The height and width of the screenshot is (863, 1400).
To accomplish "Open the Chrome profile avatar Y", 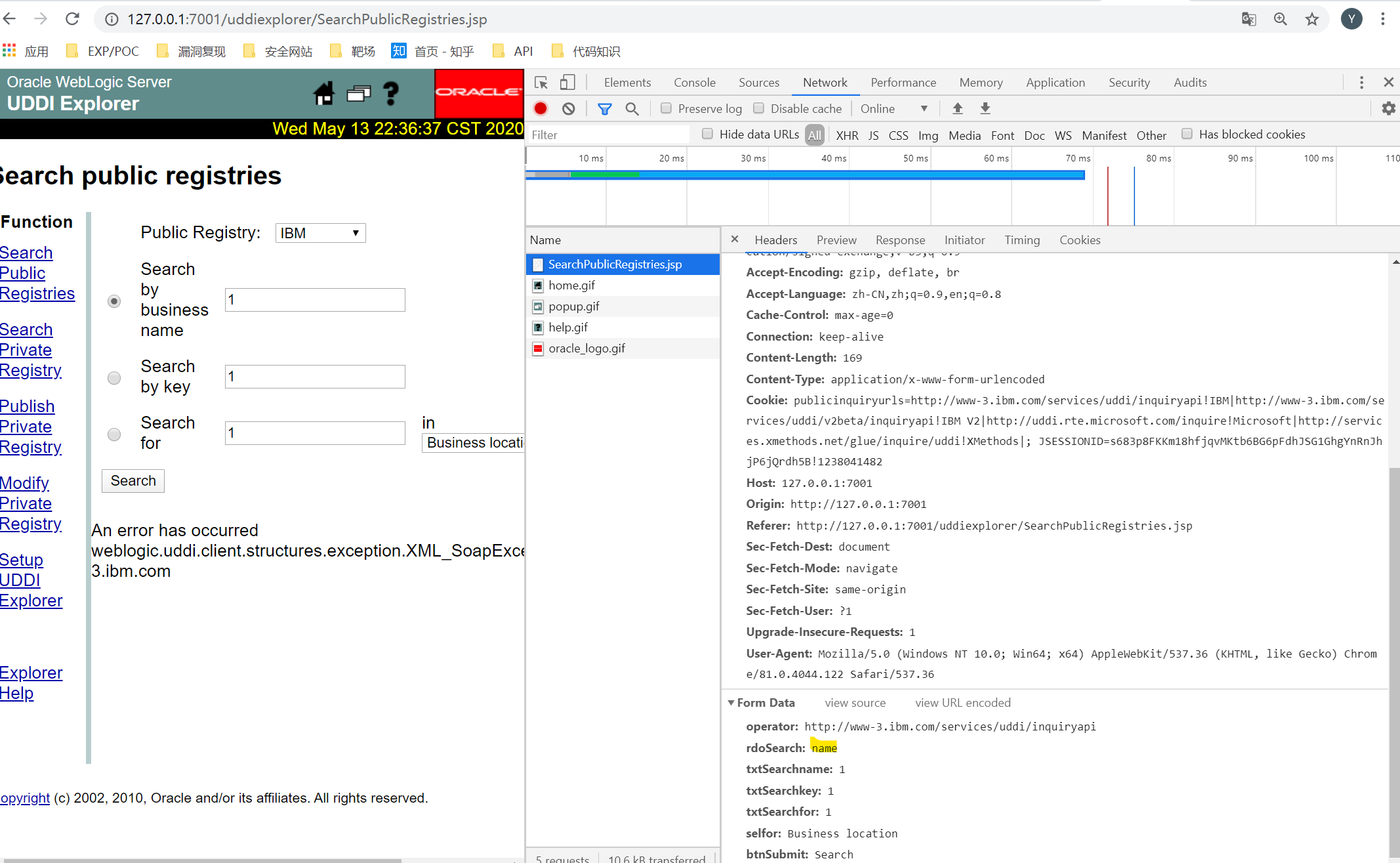I will [1351, 19].
